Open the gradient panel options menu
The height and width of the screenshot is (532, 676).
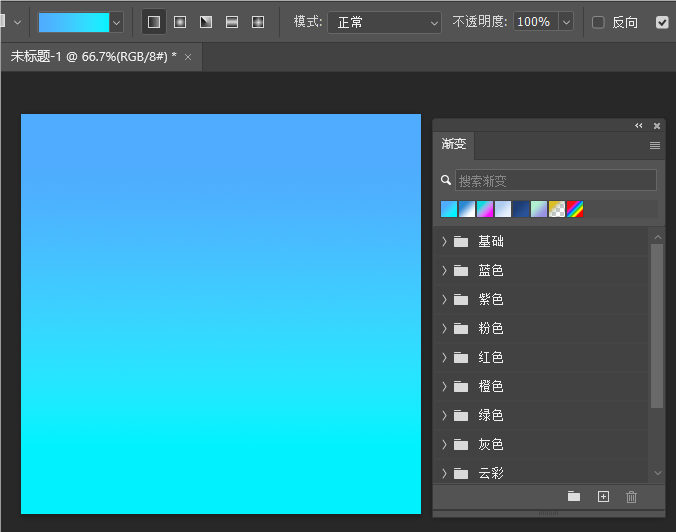coord(655,145)
